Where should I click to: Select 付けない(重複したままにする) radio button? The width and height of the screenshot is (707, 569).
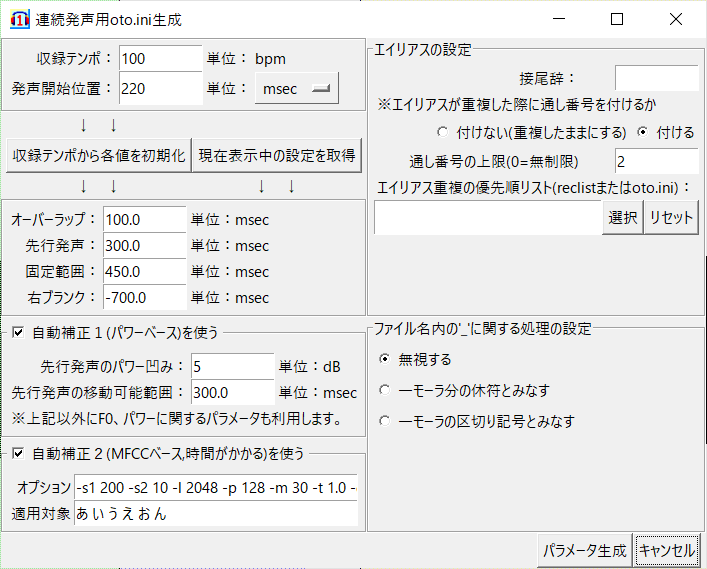pos(443,132)
